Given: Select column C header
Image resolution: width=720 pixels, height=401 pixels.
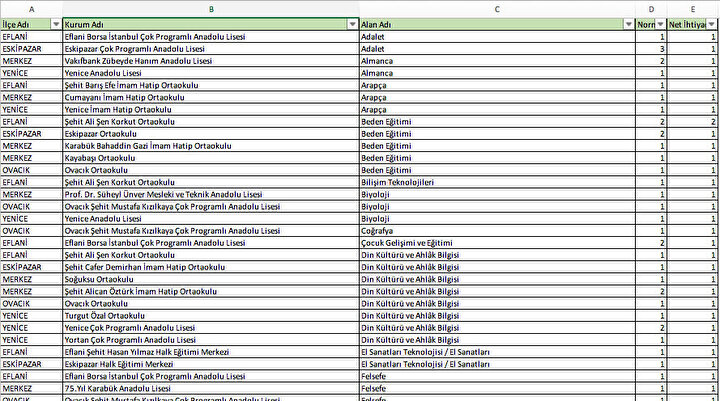Looking at the screenshot, I should click(496, 9).
